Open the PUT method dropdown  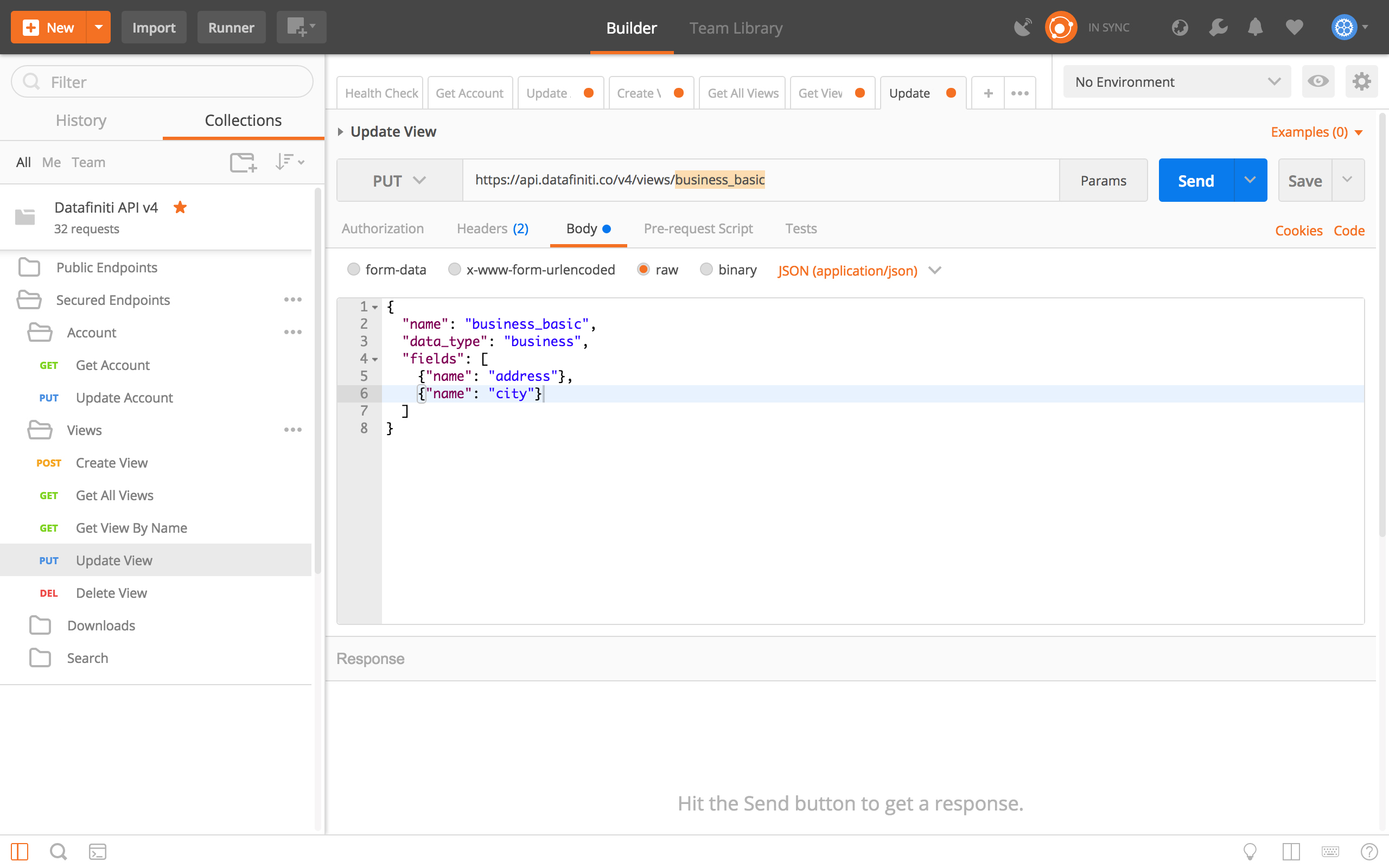coord(399,180)
